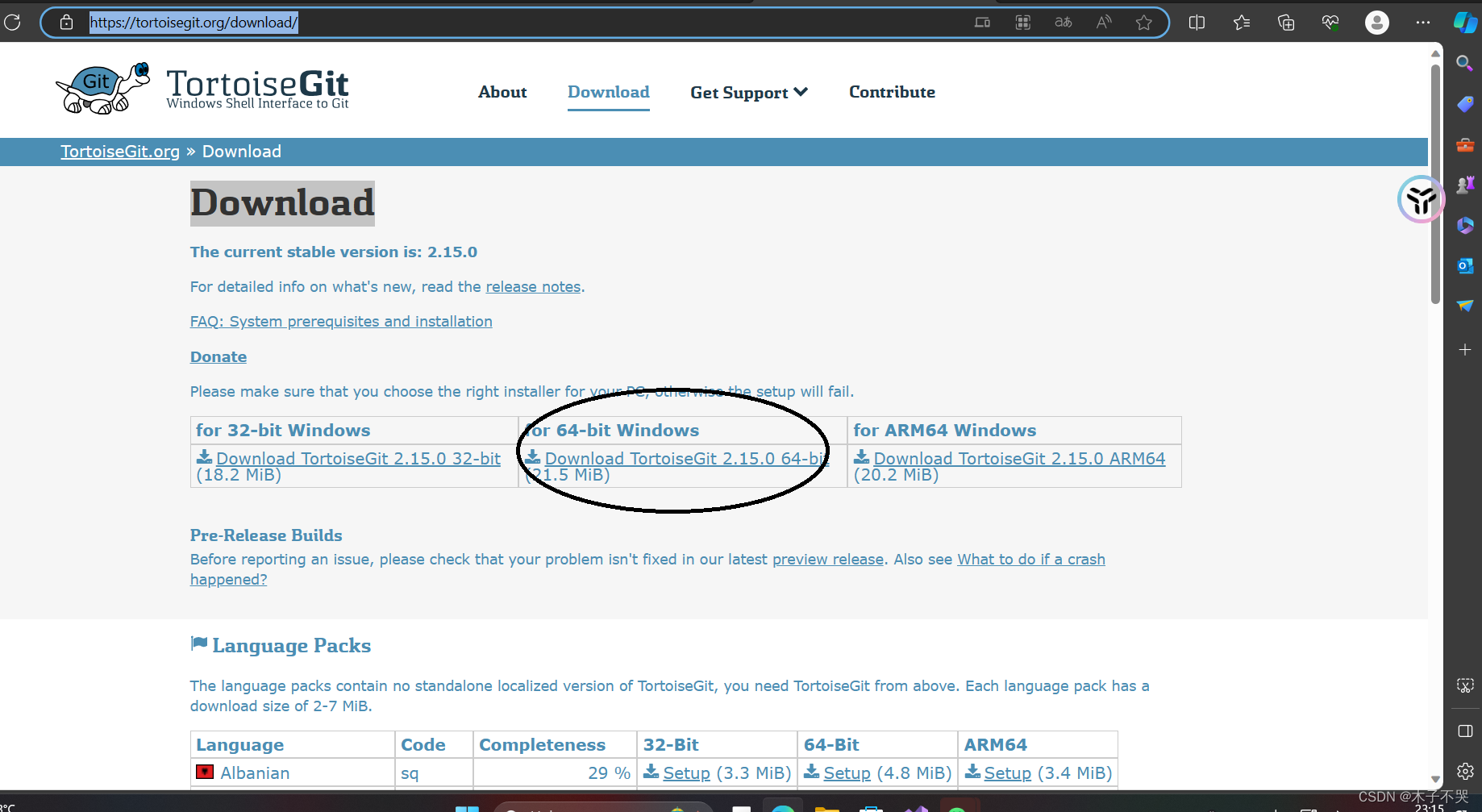Viewport: 1482px width, 812px height.
Task: Click the QR/grid icon in address bar
Action: (x=1023, y=23)
